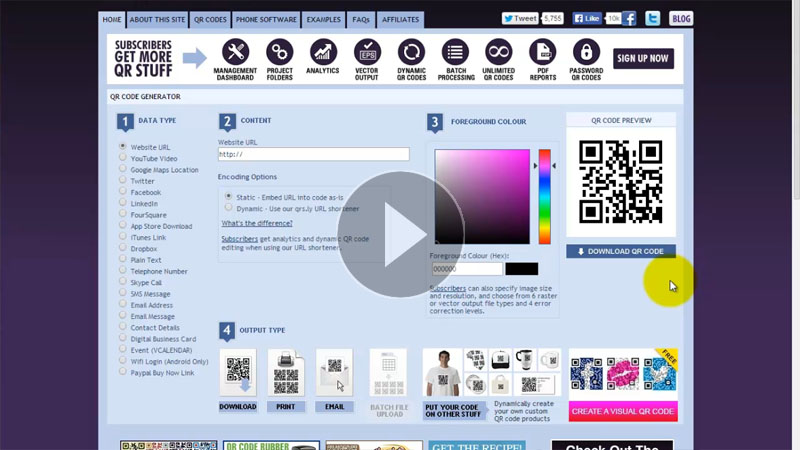
Task: Adjust the rainbow hue slider strip
Action: (x=545, y=195)
